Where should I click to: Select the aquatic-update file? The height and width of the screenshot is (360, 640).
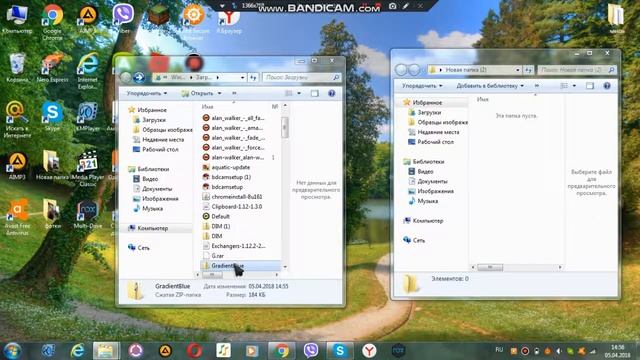pos(226,167)
